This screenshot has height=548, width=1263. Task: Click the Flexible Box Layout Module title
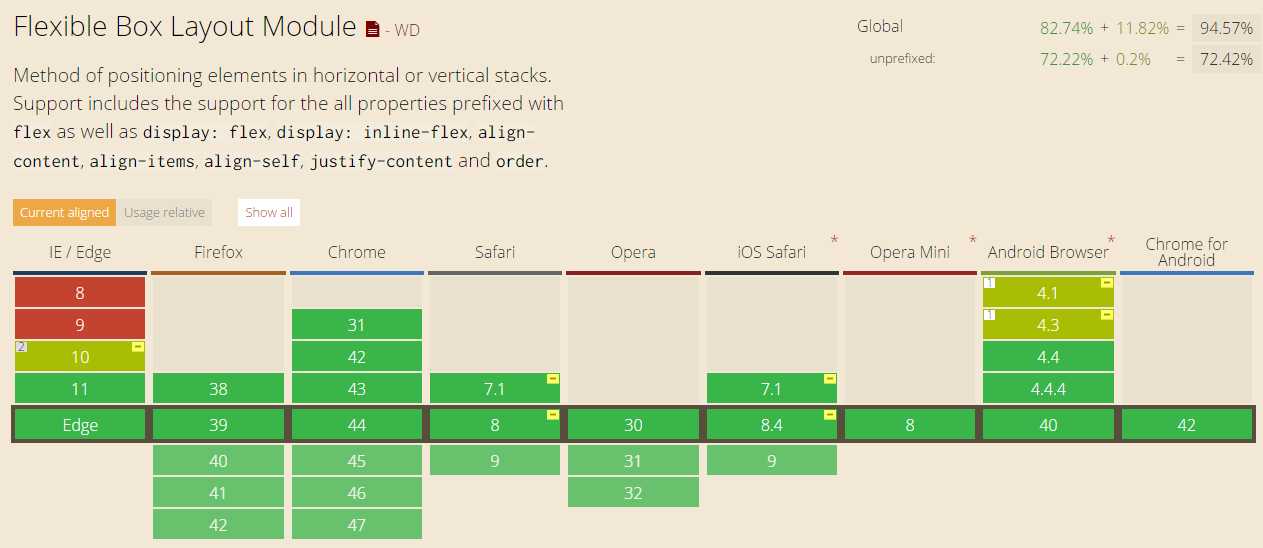coord(185,27)
